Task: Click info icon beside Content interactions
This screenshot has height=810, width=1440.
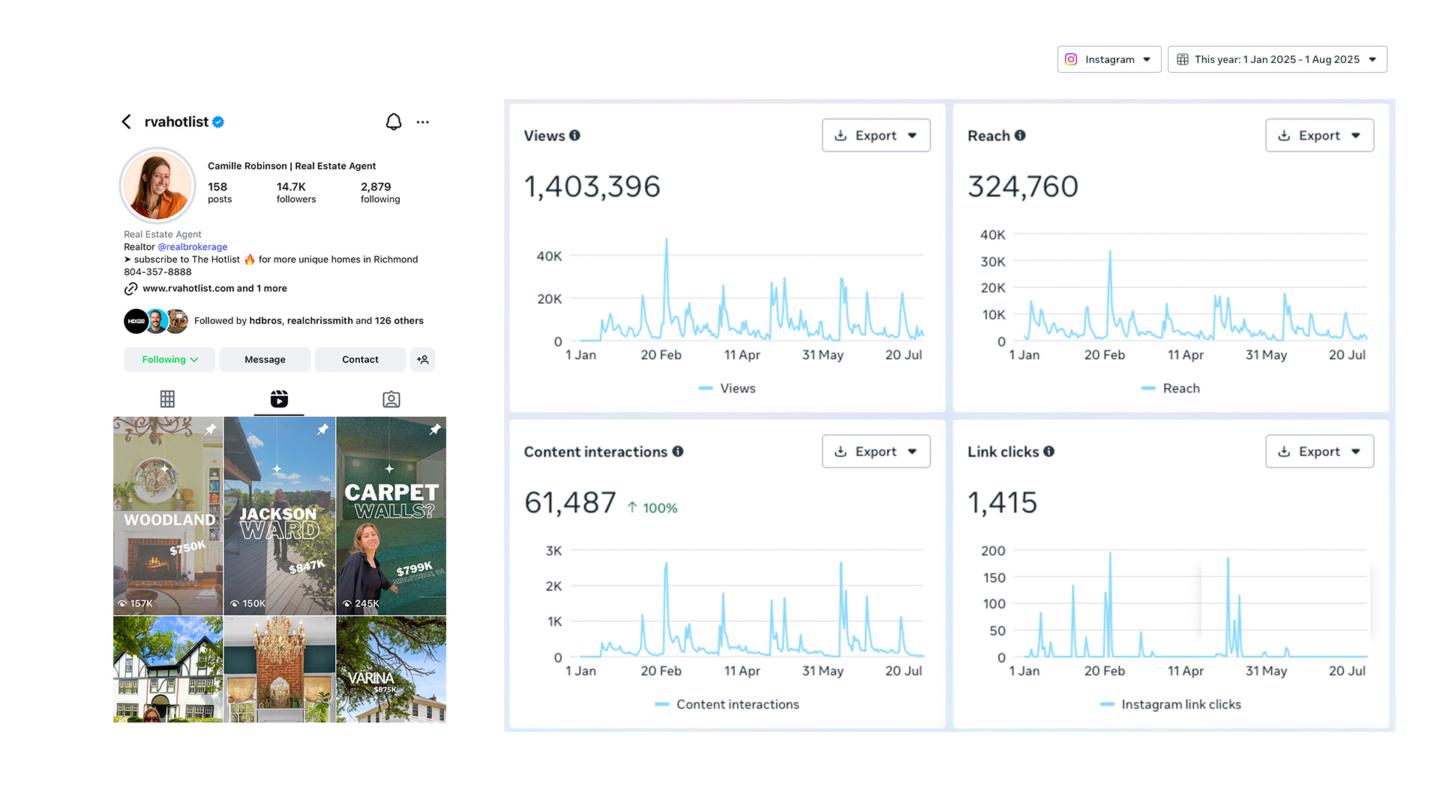Action: [678, 452]
